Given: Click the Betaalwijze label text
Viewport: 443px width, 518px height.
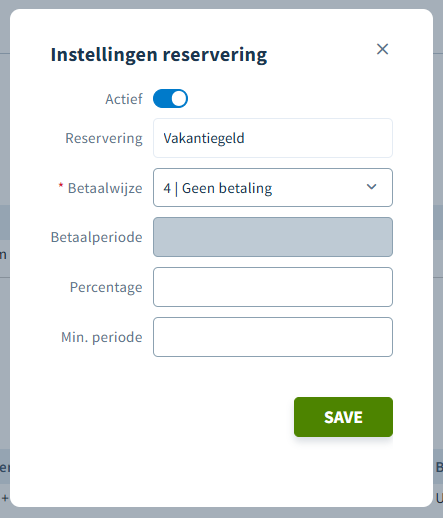Looking at the screenshot, I should (105, 188).
